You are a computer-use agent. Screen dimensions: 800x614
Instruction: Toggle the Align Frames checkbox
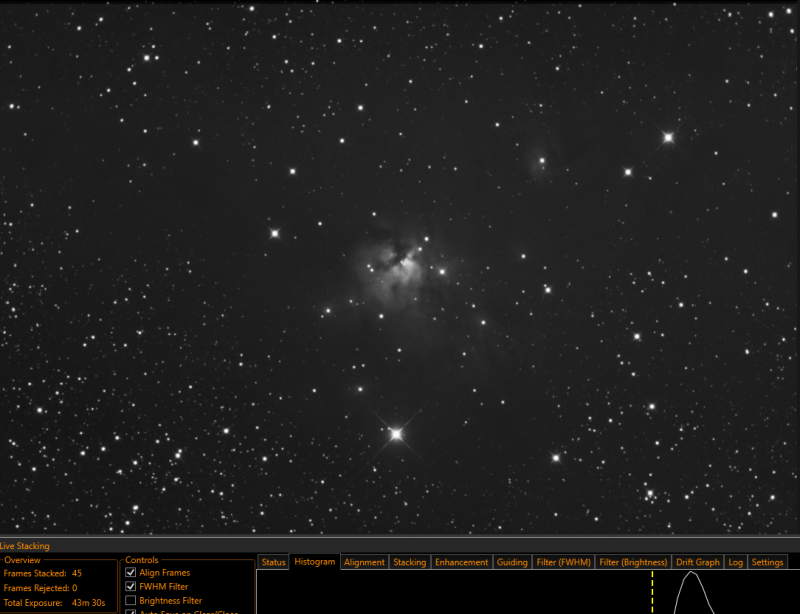[x=131, y=573]
